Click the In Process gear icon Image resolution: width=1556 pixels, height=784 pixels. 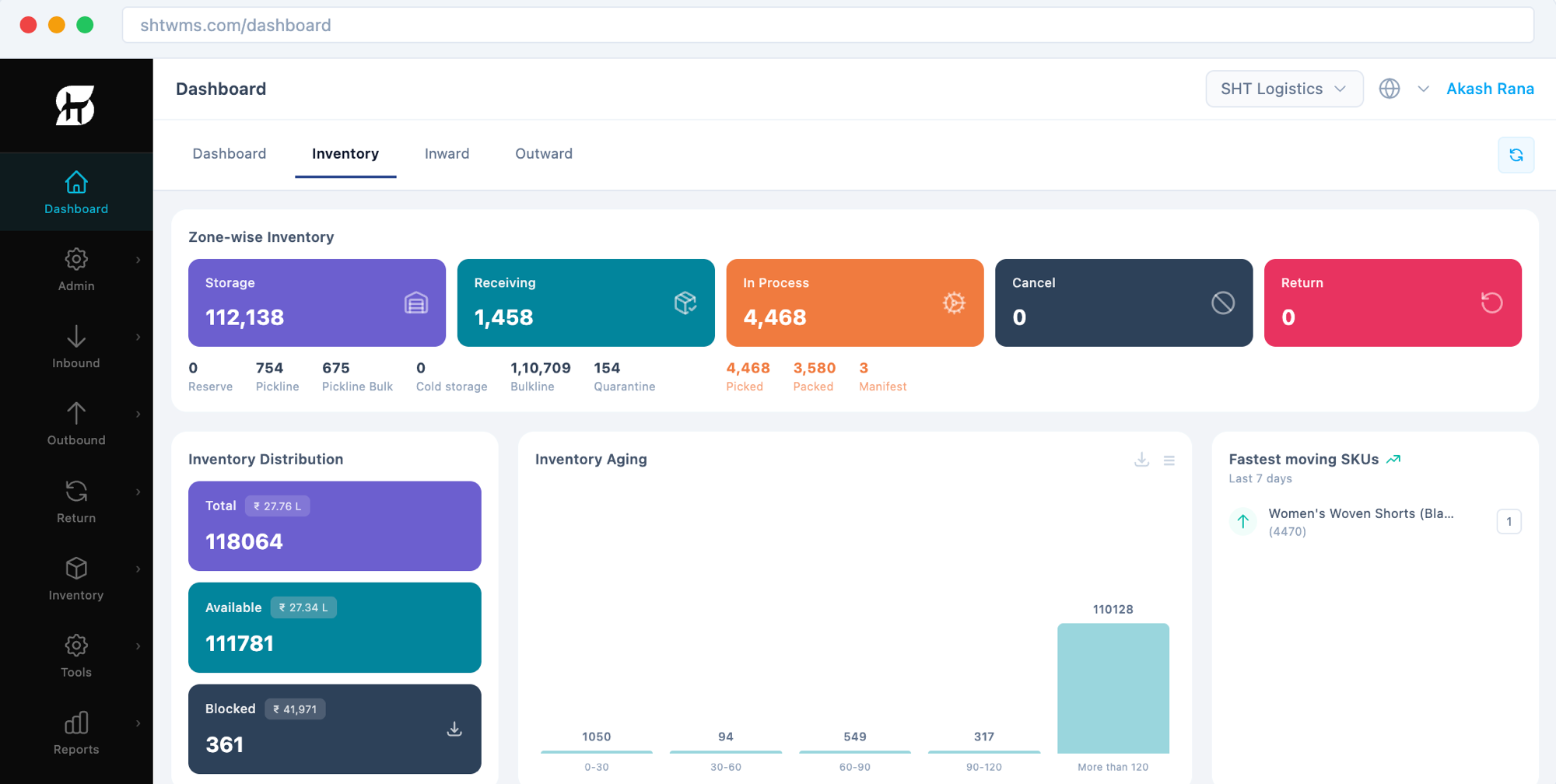tap(955, 303)
